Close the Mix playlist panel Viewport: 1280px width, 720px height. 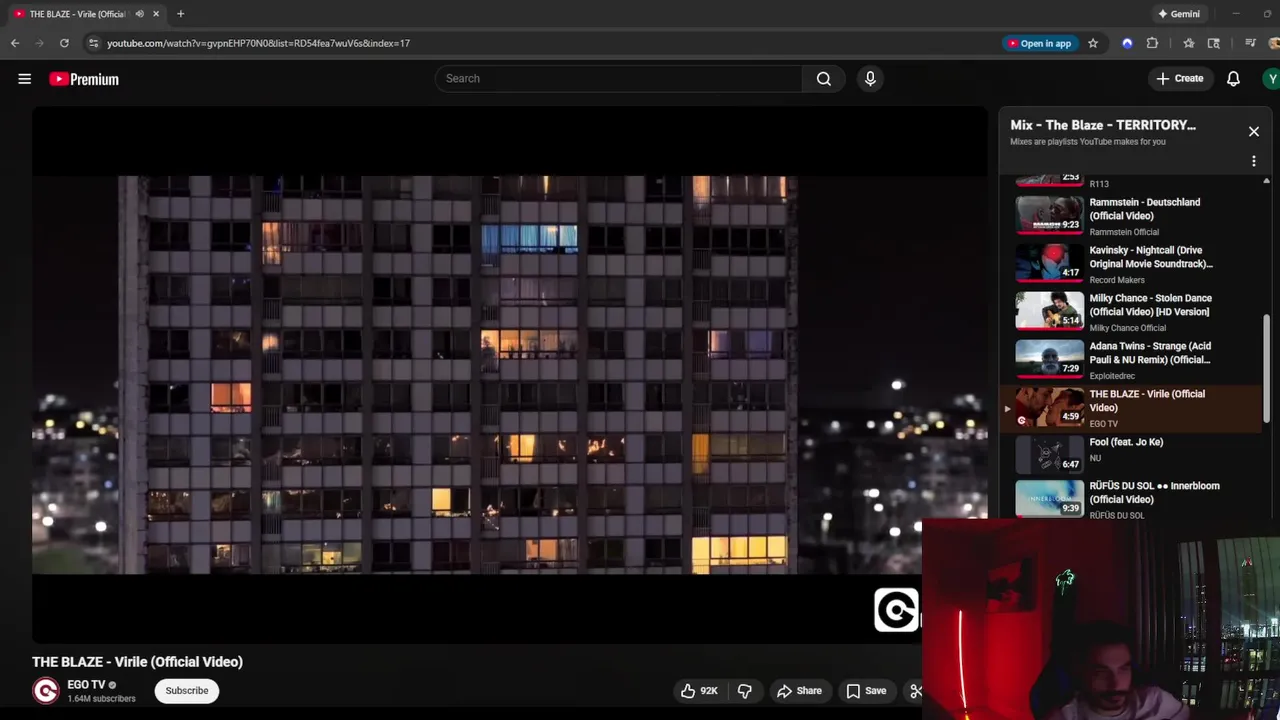point(1254,131)
